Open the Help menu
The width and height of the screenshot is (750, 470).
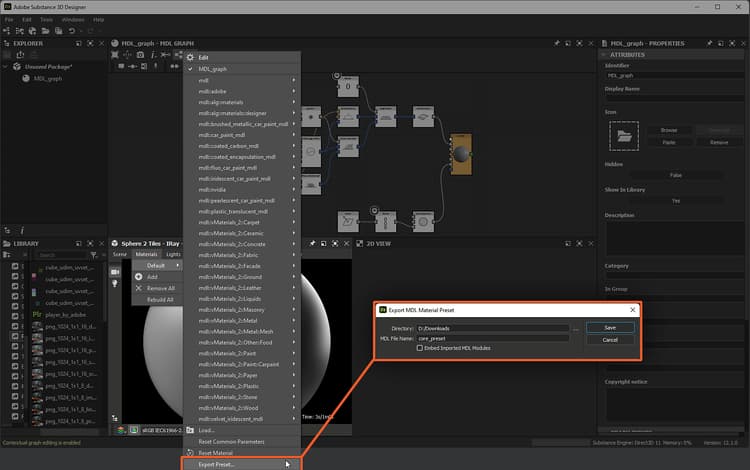[99, 20]
